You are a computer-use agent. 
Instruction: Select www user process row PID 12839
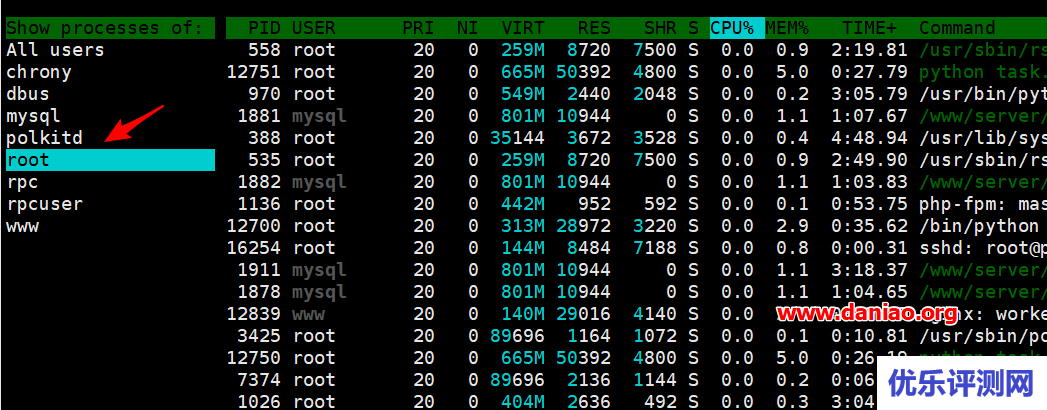tap(636, 315)
